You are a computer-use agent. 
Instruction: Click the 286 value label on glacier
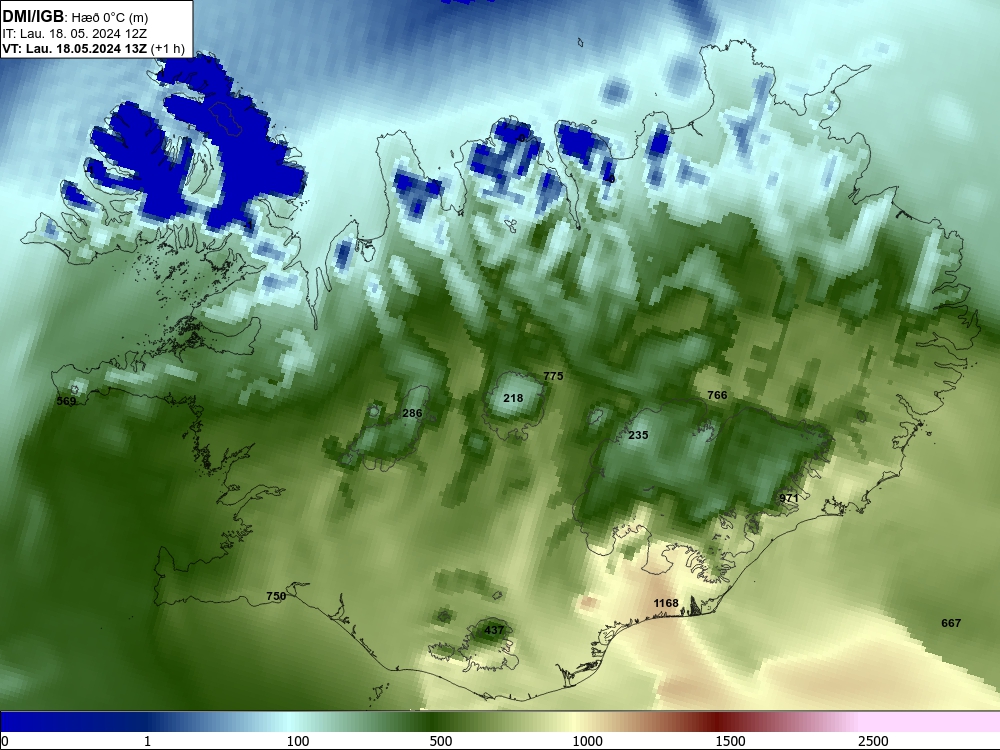tap(412, 413)
